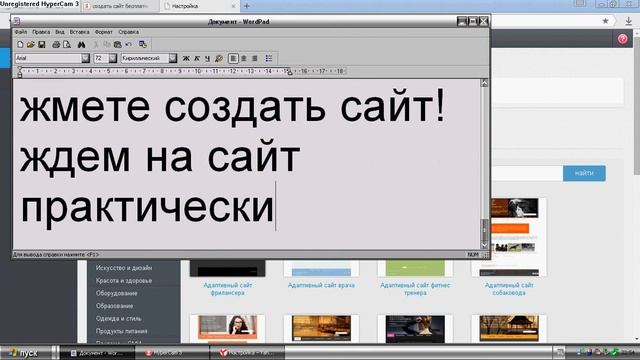Open the Адаптивный сайт фрилансера template link
Screen dimensions: 640x360
tap(227, 289)
